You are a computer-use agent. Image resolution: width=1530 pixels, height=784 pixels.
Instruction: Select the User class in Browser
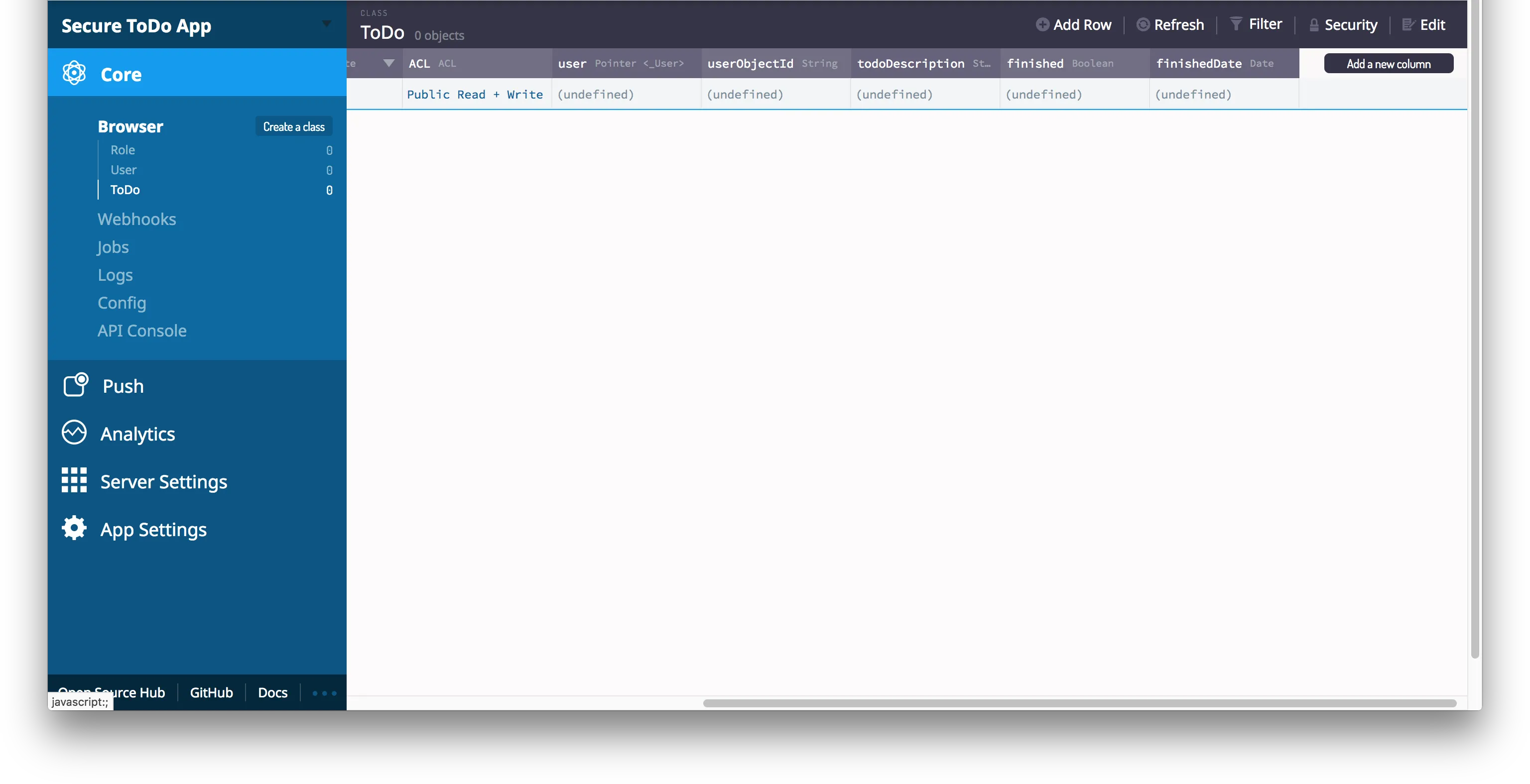click(x=124, y=170)
